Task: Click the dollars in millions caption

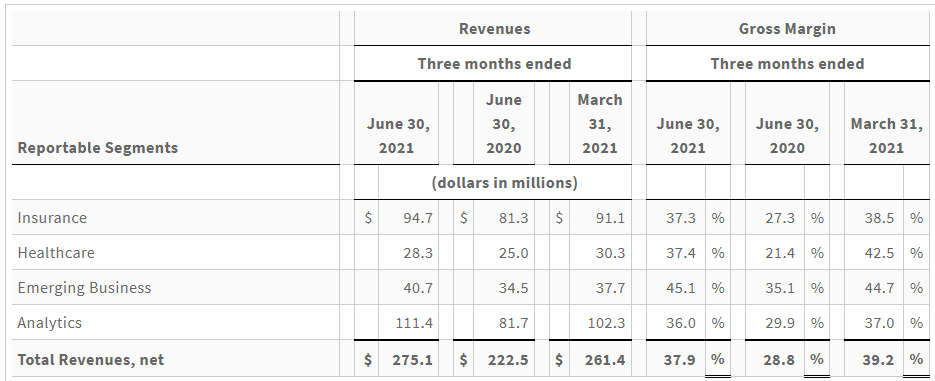Action: 504,182
